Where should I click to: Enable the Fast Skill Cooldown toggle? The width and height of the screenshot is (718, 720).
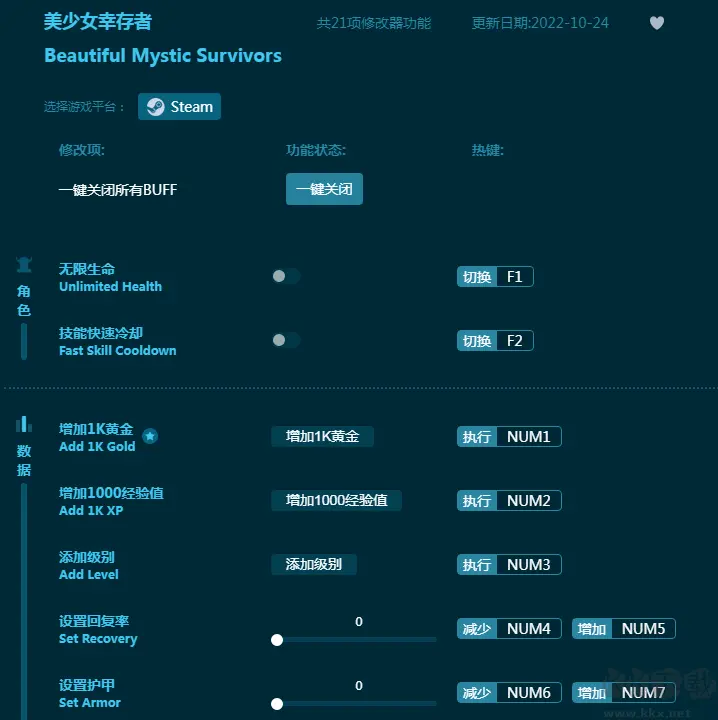[285, 341]
